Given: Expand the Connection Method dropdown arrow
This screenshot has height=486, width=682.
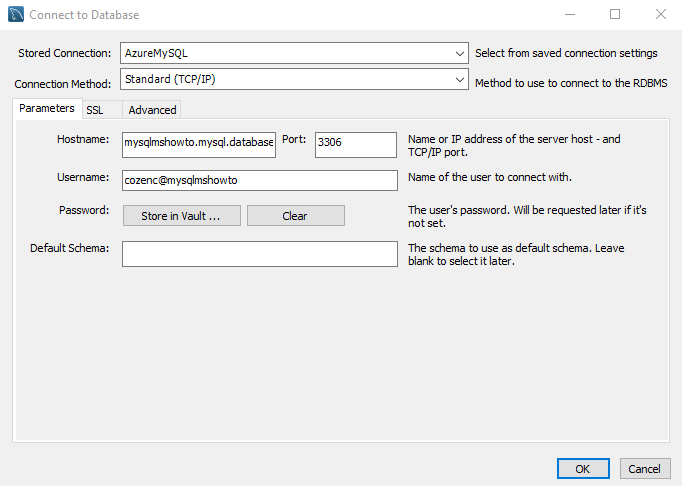Looking at the screenshot, I should pyautogui.click(x=459, y=80).
